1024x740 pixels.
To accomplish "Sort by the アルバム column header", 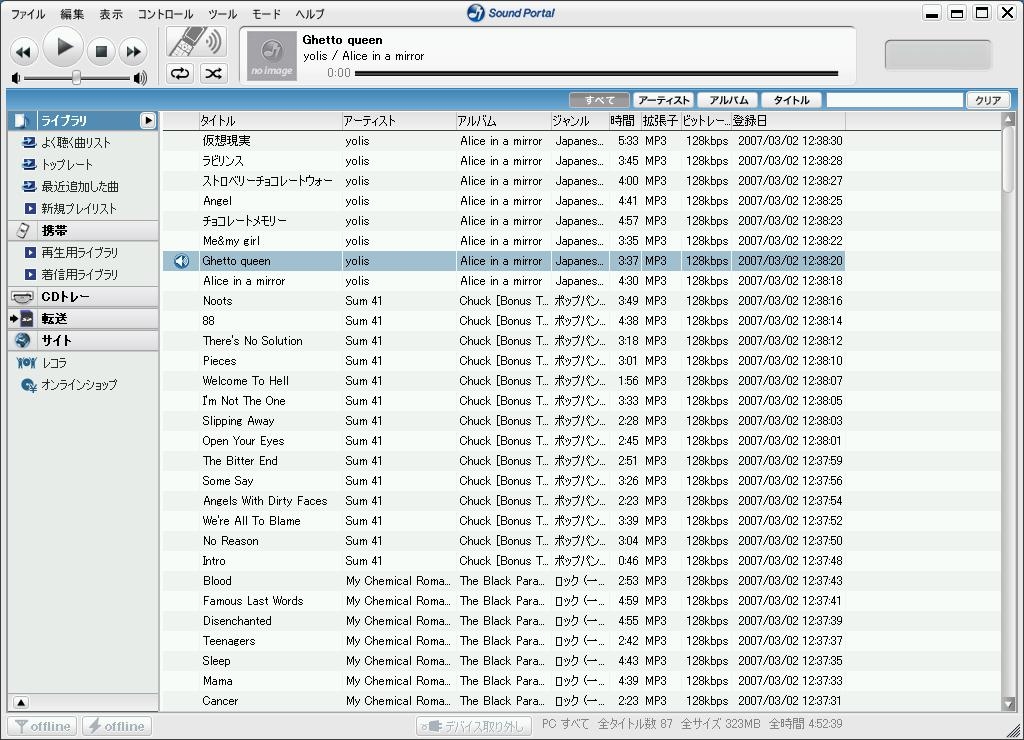I will tap(503, 121).
